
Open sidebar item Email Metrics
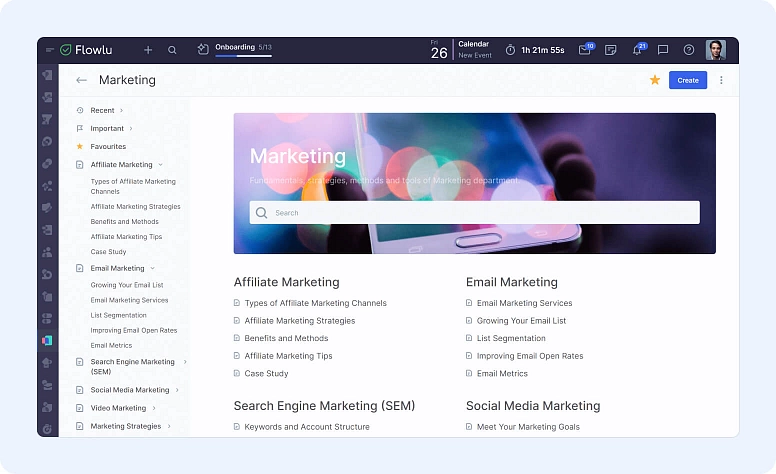pyautogui.click(x=111, y=345)
